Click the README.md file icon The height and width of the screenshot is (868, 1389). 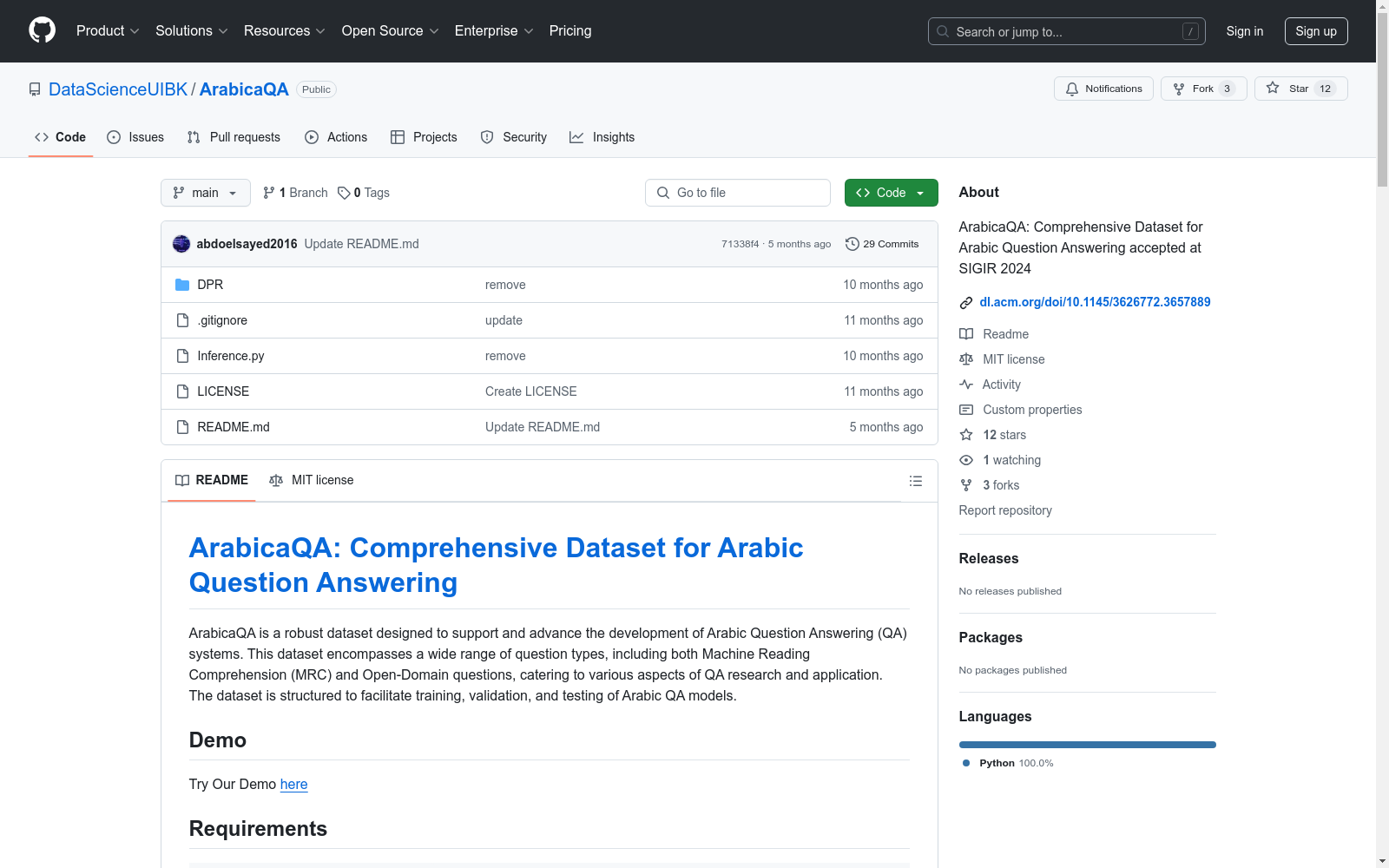[182, 427]
